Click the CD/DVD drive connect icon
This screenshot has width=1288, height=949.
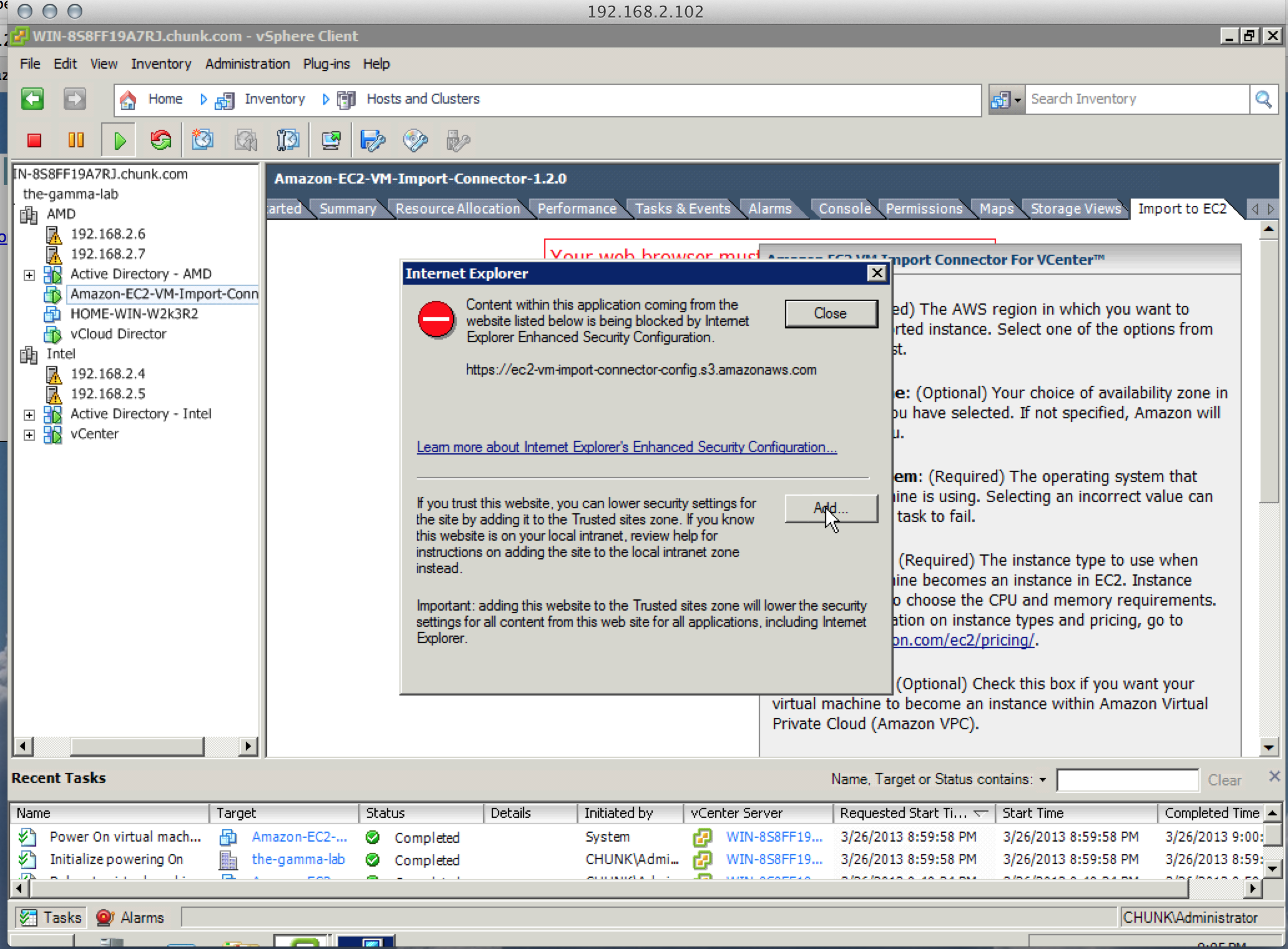tap(415, 140)
